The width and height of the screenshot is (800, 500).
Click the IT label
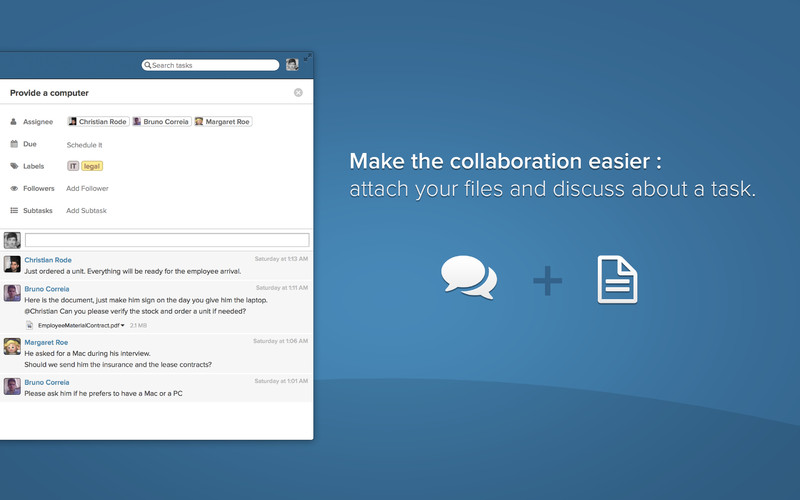(73, 166)
